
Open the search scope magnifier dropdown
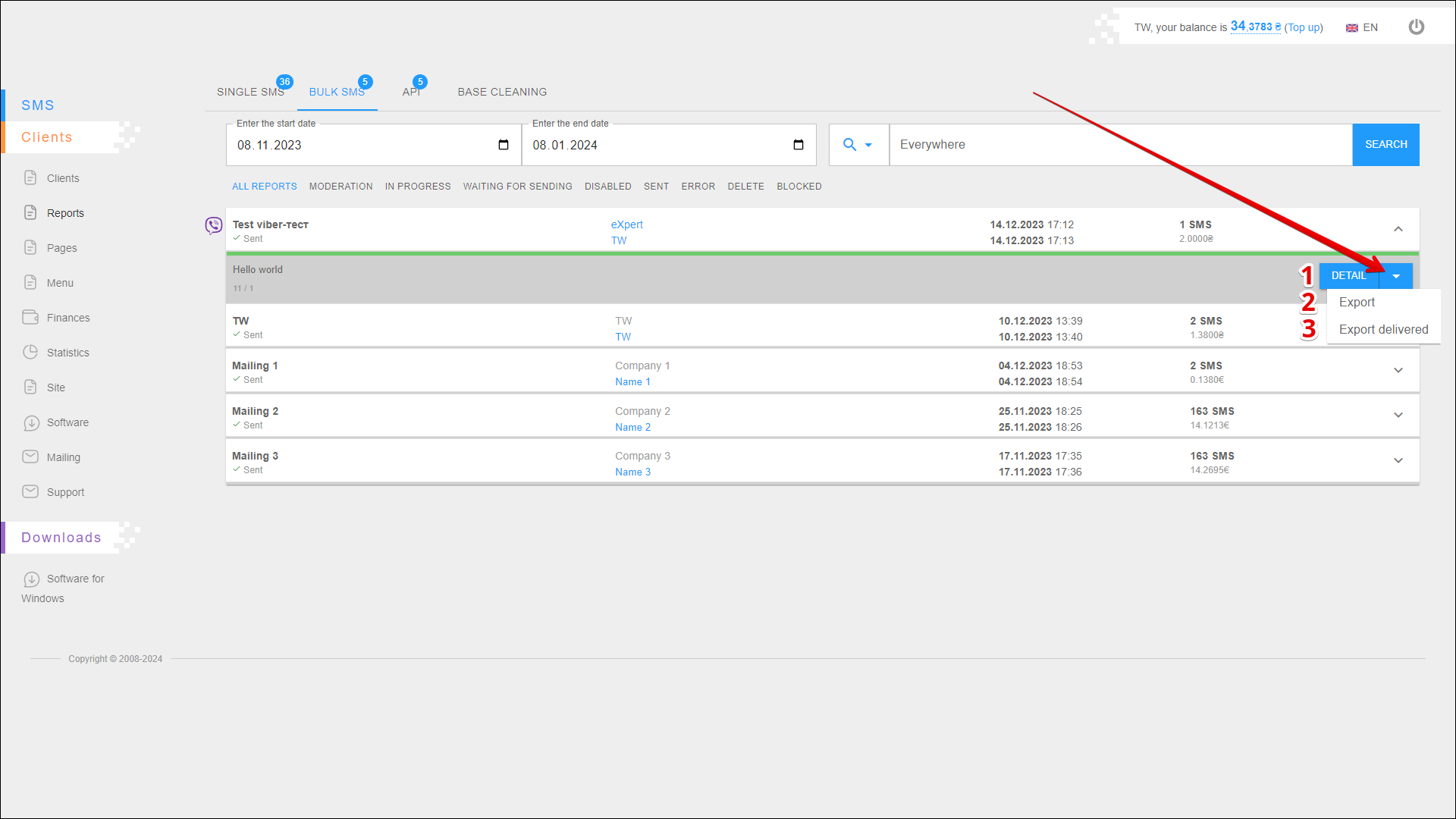point(858,145)
